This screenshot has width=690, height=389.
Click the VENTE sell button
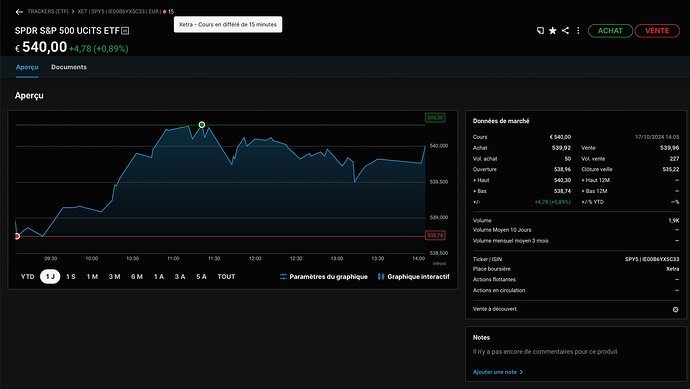[x=657, y=31]
